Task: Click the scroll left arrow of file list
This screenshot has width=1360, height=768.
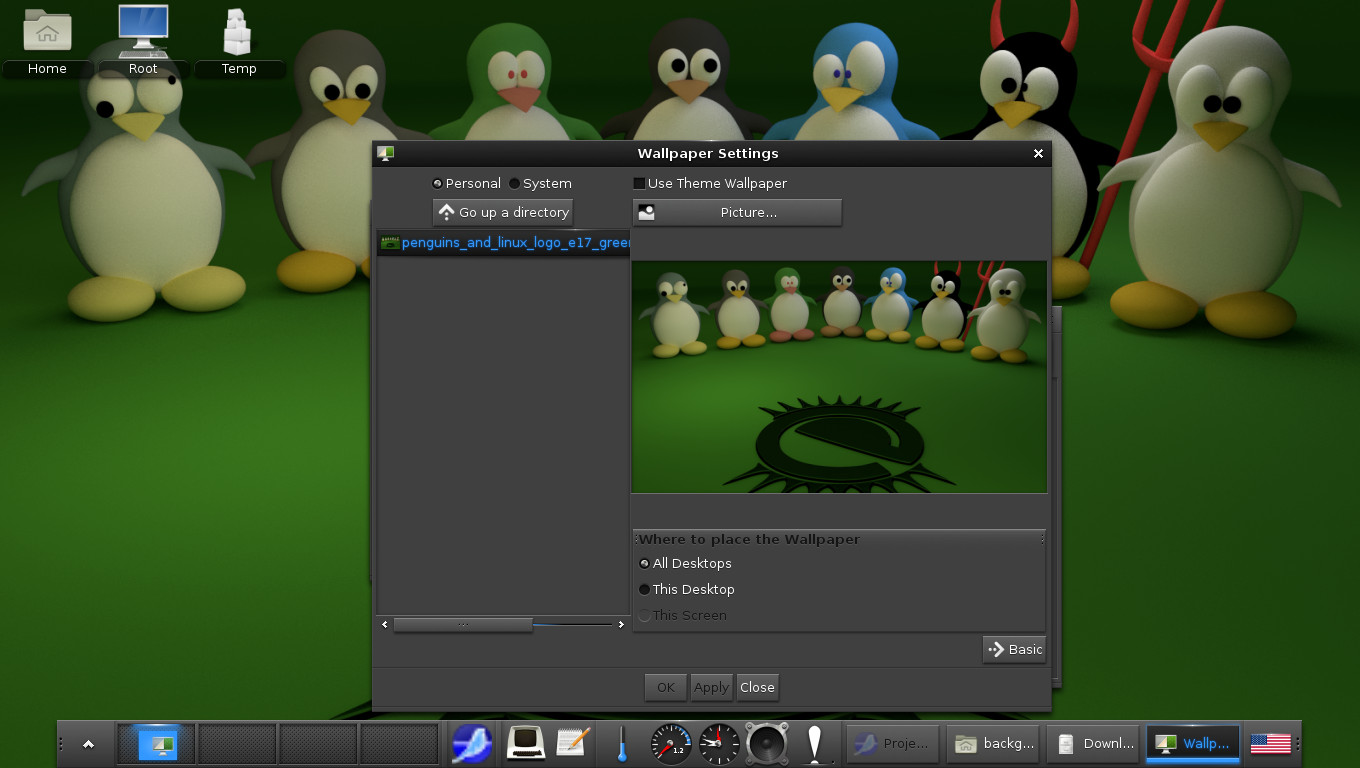Action: click(x=385, y=624)
